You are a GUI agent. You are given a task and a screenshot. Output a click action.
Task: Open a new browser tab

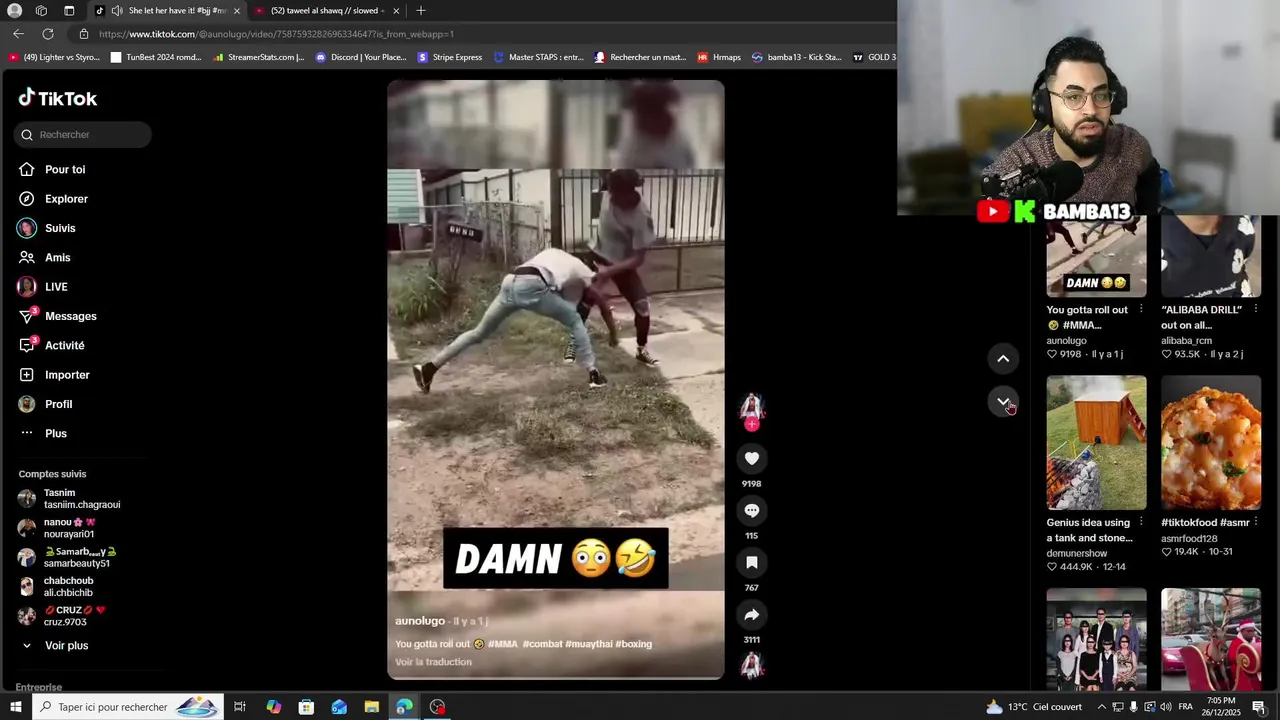tap(421, 11)
